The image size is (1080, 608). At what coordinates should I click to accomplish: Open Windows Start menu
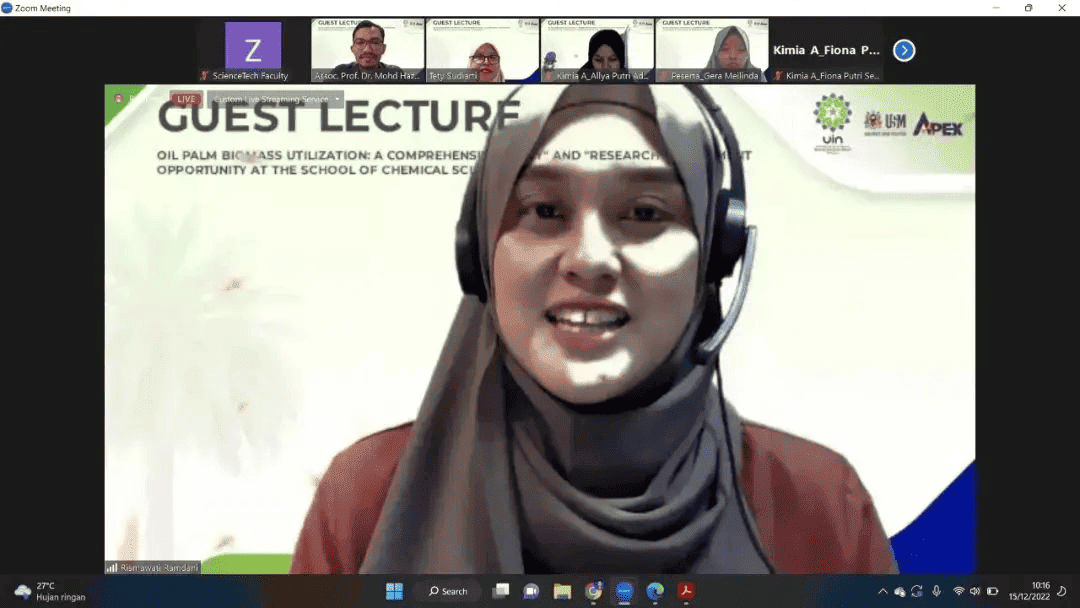point(394,591)
